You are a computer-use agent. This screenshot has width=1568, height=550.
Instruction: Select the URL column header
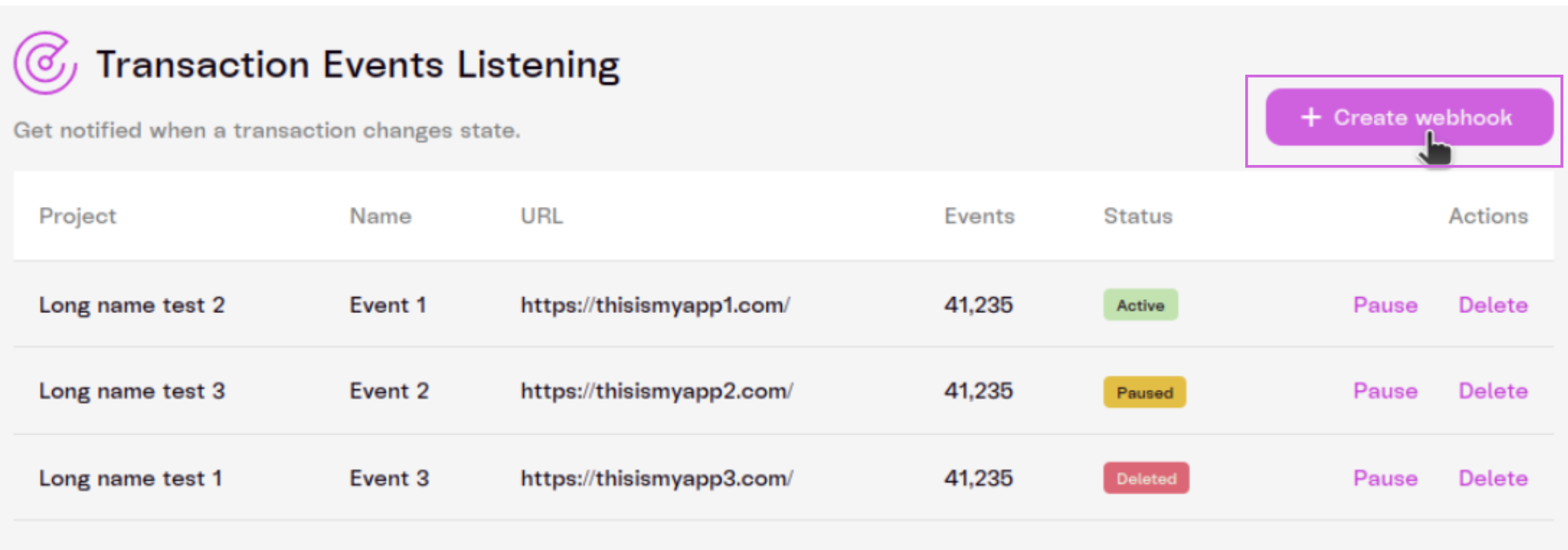pyautogui.click(x=541, y=216)
